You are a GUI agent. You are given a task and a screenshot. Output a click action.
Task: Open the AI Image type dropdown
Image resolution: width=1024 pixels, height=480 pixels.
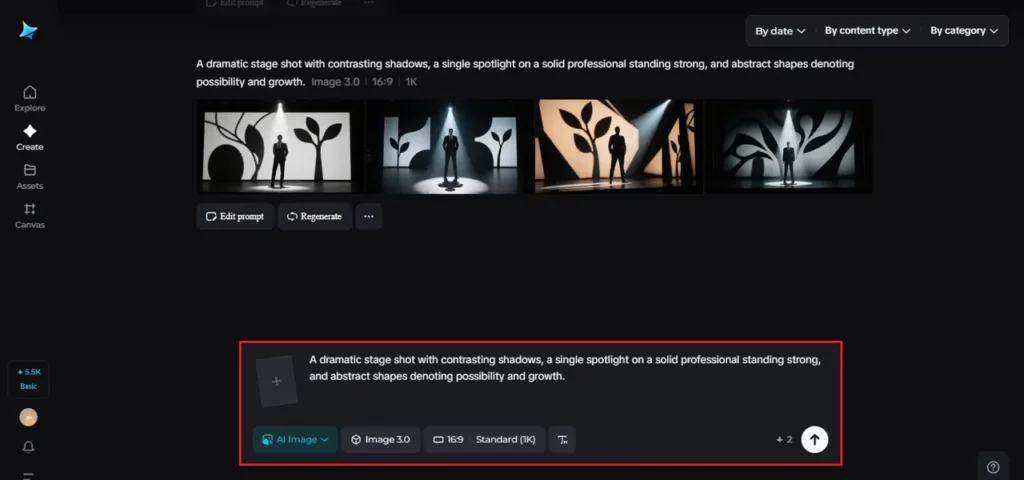295,440
